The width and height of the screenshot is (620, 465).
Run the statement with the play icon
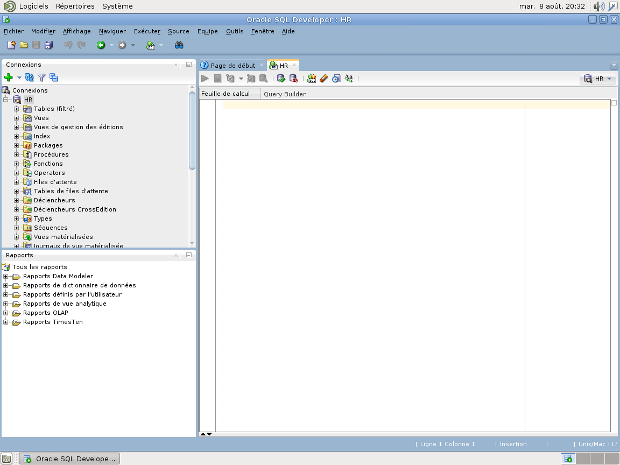(x=205, y=78)
